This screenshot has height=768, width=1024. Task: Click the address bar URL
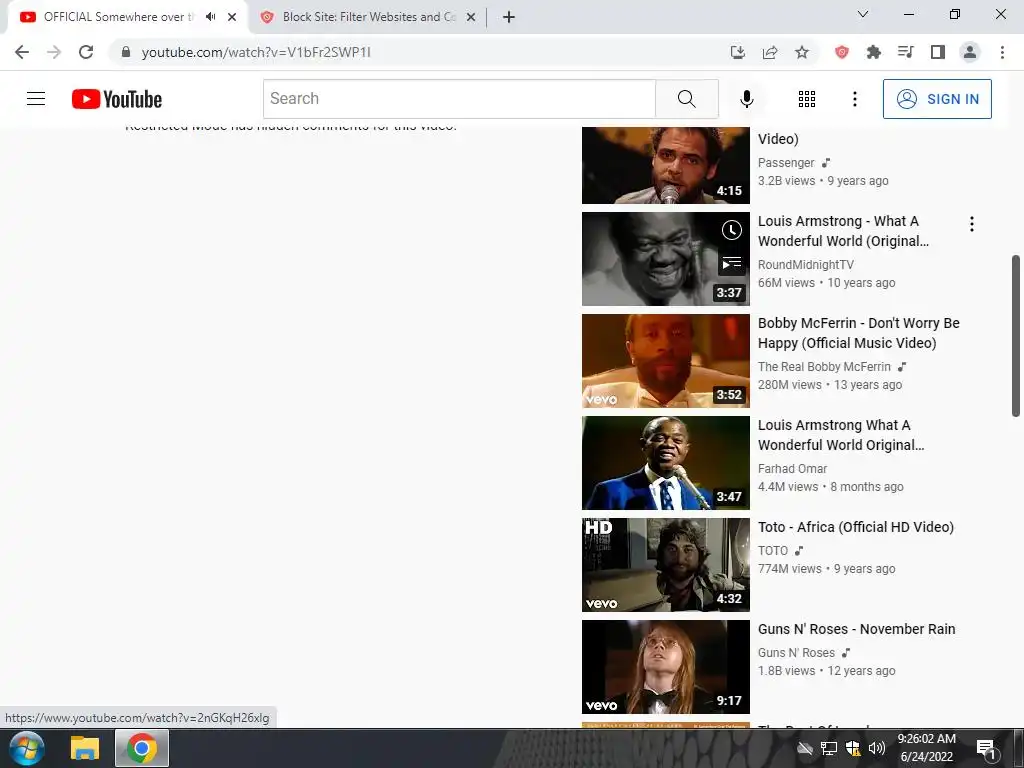[256, 52]
